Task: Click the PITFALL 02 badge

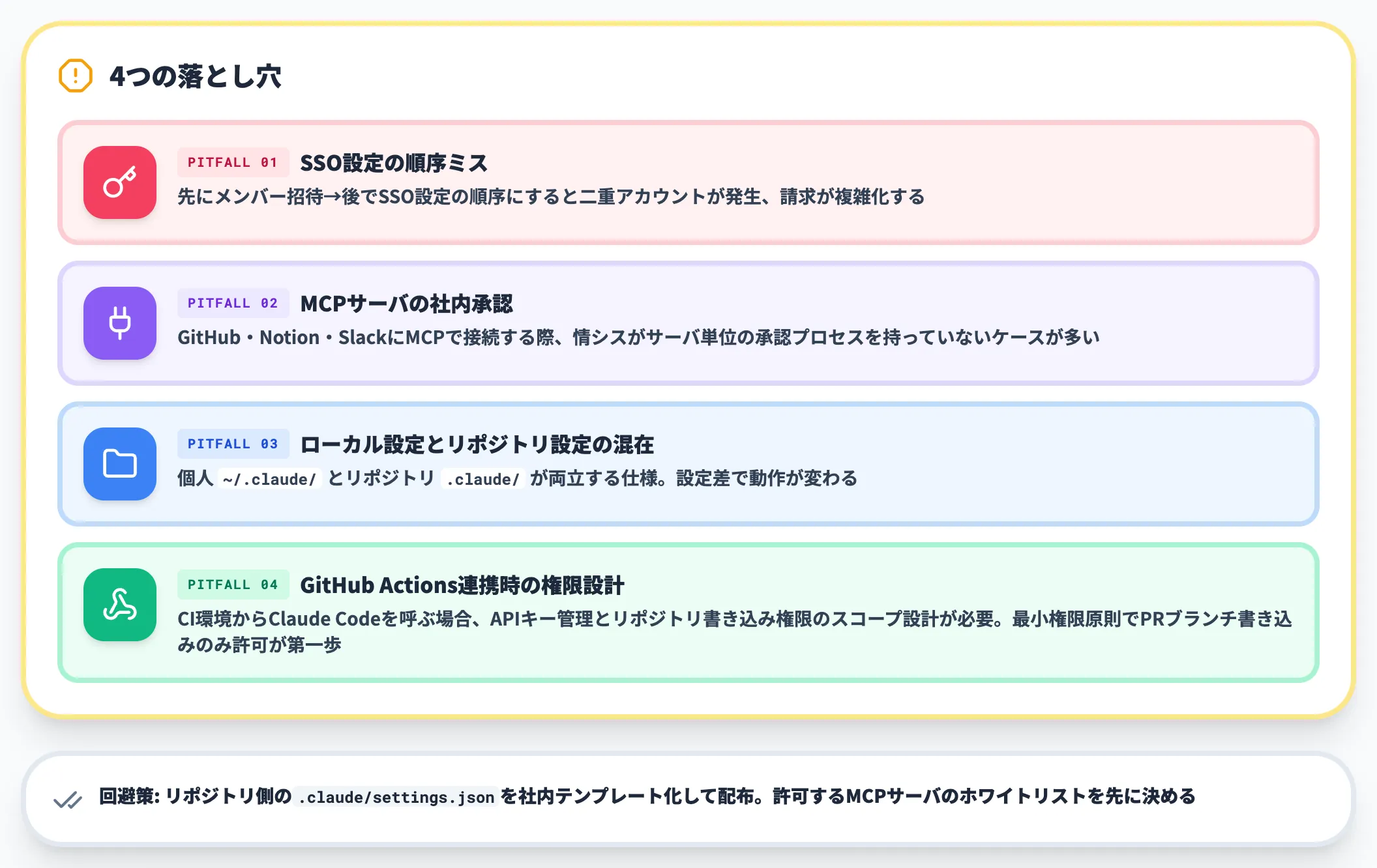Action: tap(233, 303)
